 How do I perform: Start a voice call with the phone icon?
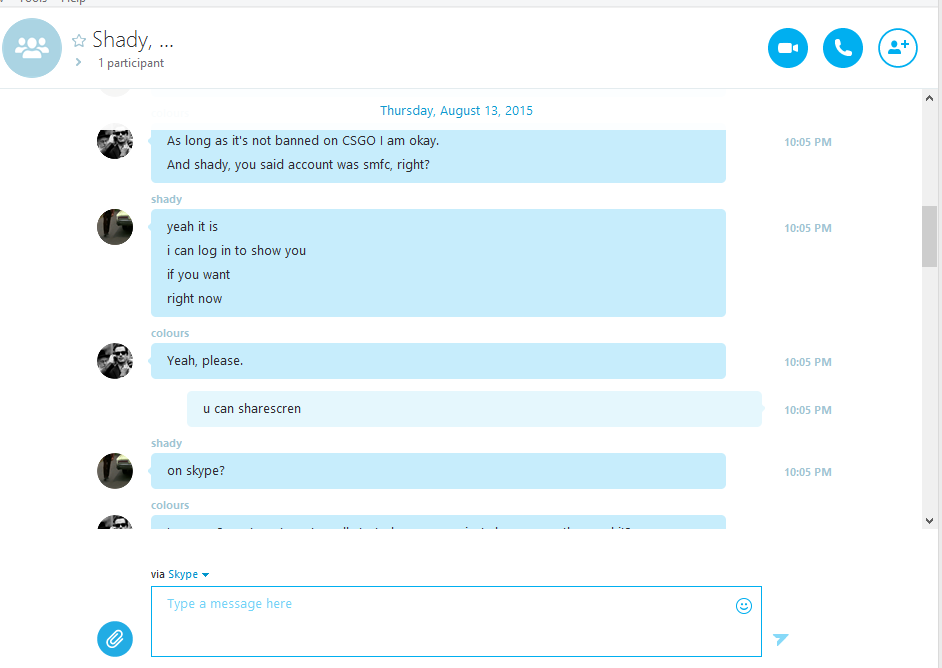(843, 48)
